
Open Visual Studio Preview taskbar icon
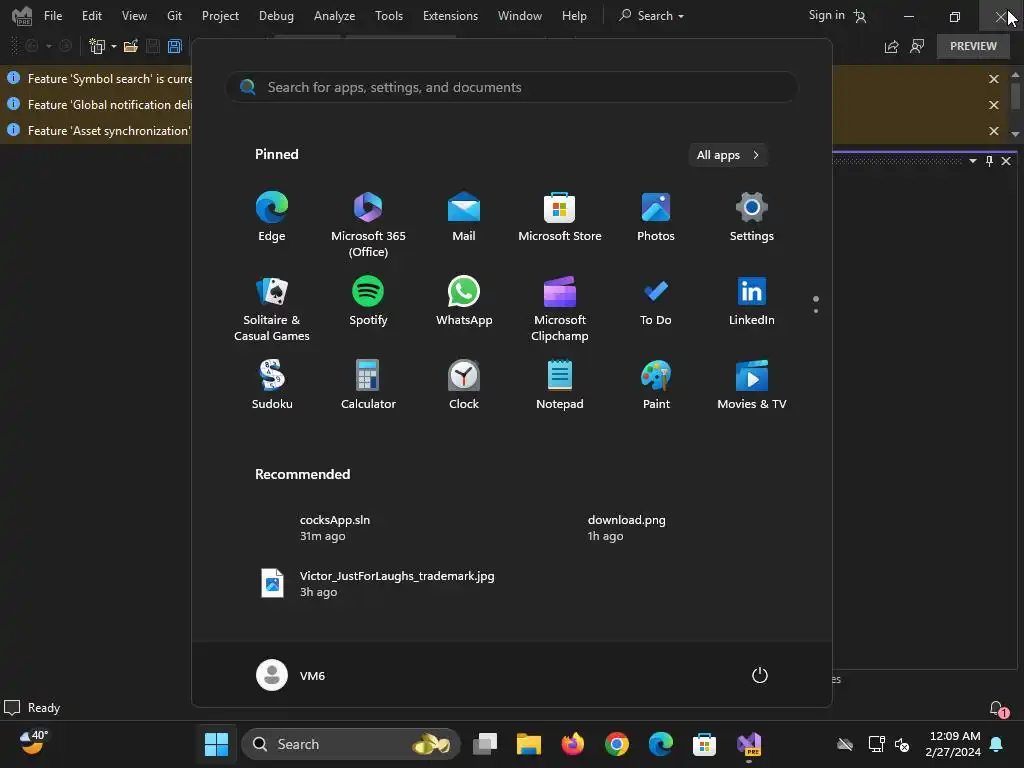(x=749, y=745)
